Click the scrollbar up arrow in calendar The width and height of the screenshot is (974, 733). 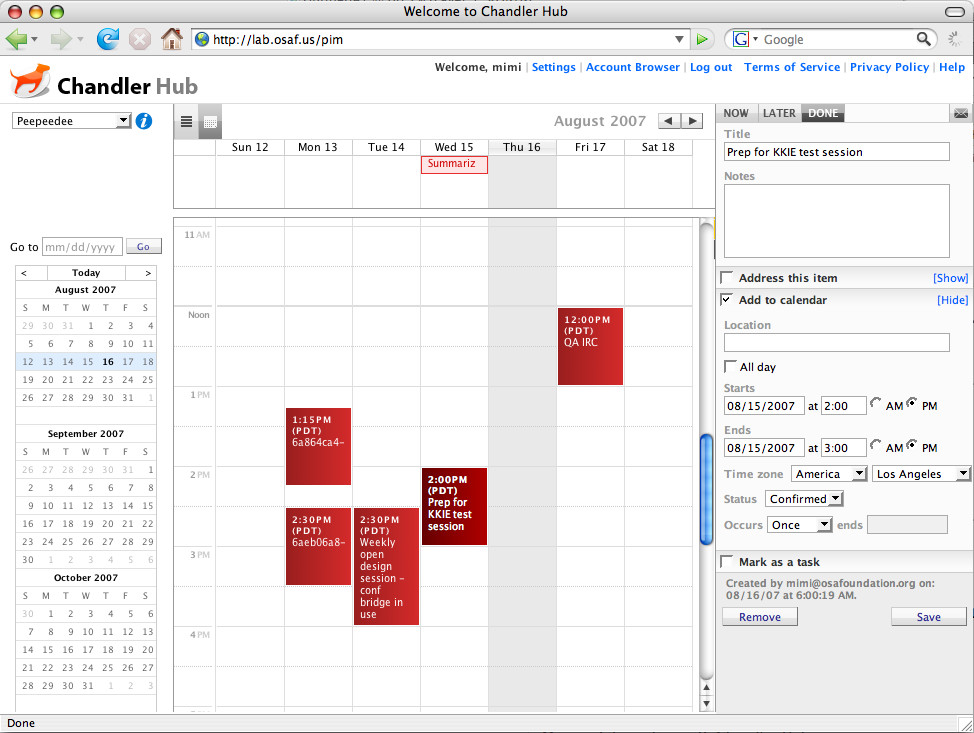[x=706, y=688]
